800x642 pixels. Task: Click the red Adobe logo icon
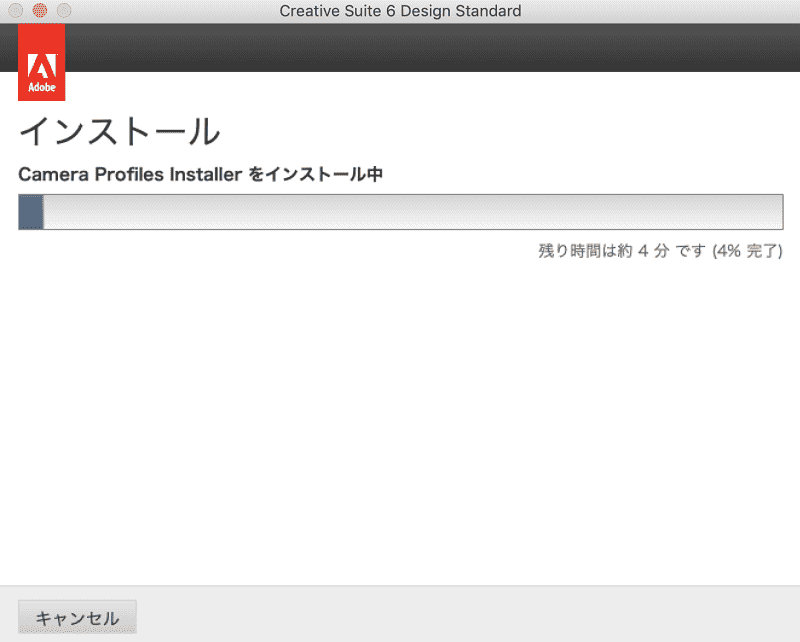(41, 62)
